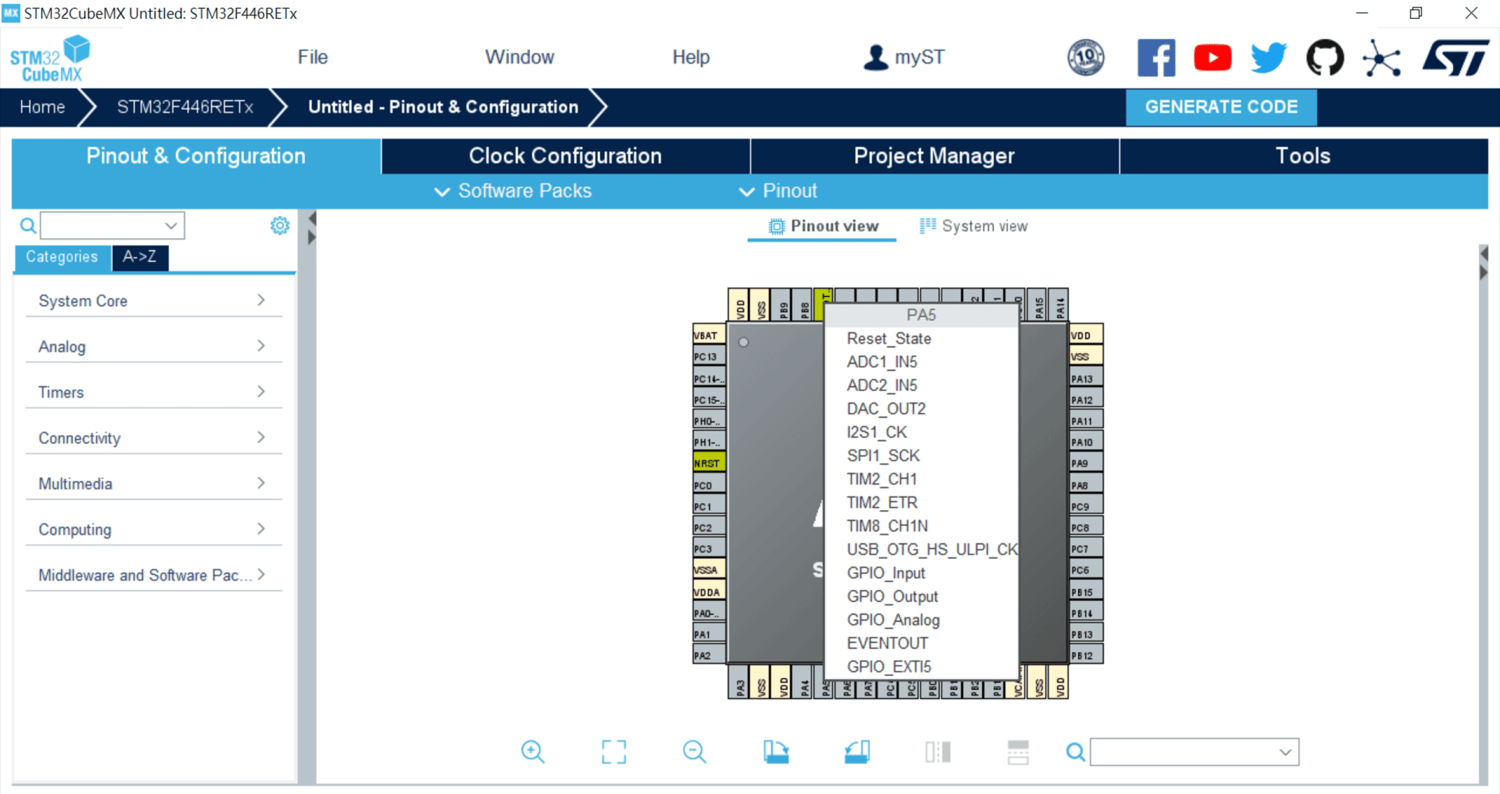
Task: Expand the Timers category
Action: coord(153,392)
